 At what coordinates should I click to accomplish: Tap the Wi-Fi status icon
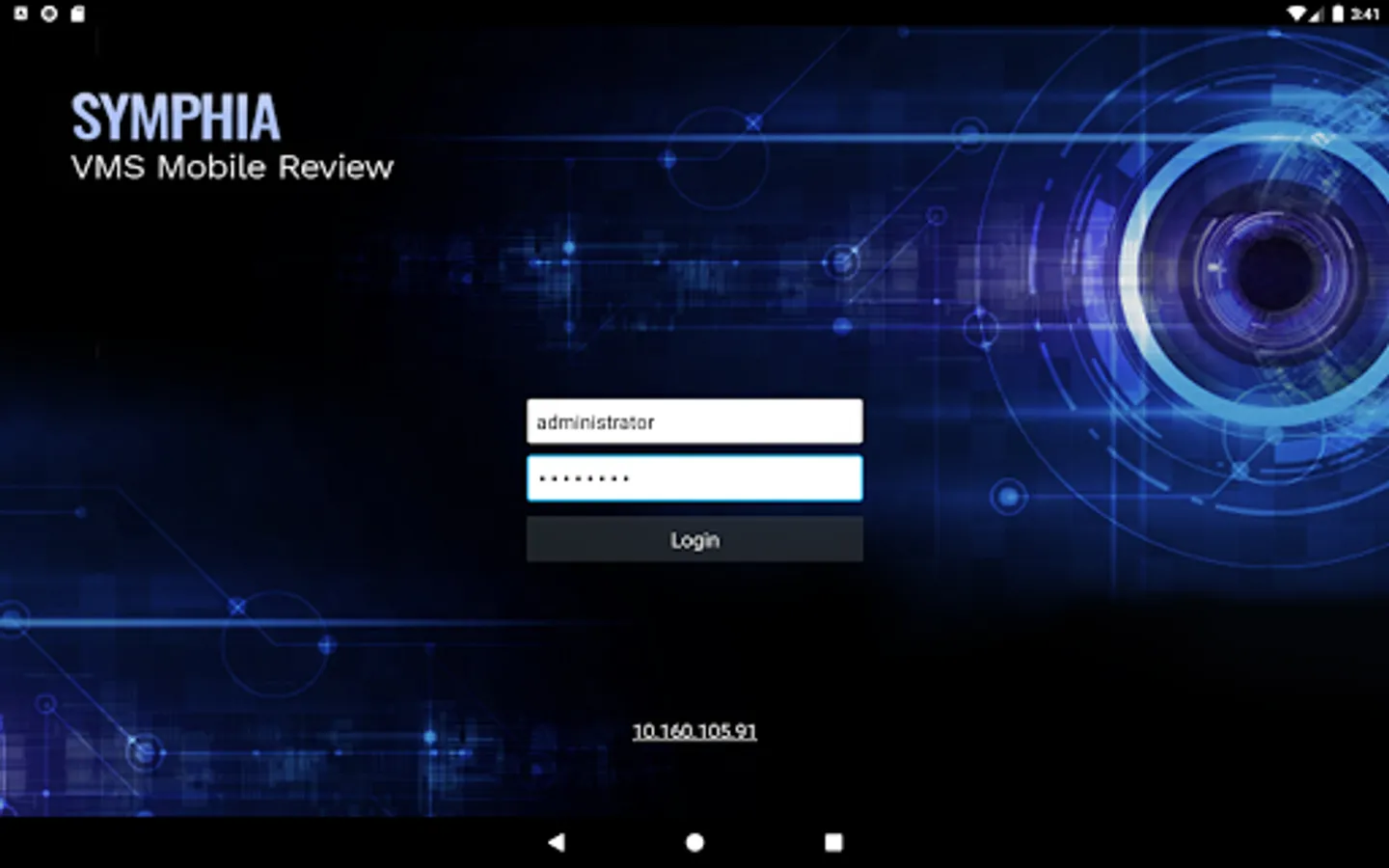(x=1297, y=14)
